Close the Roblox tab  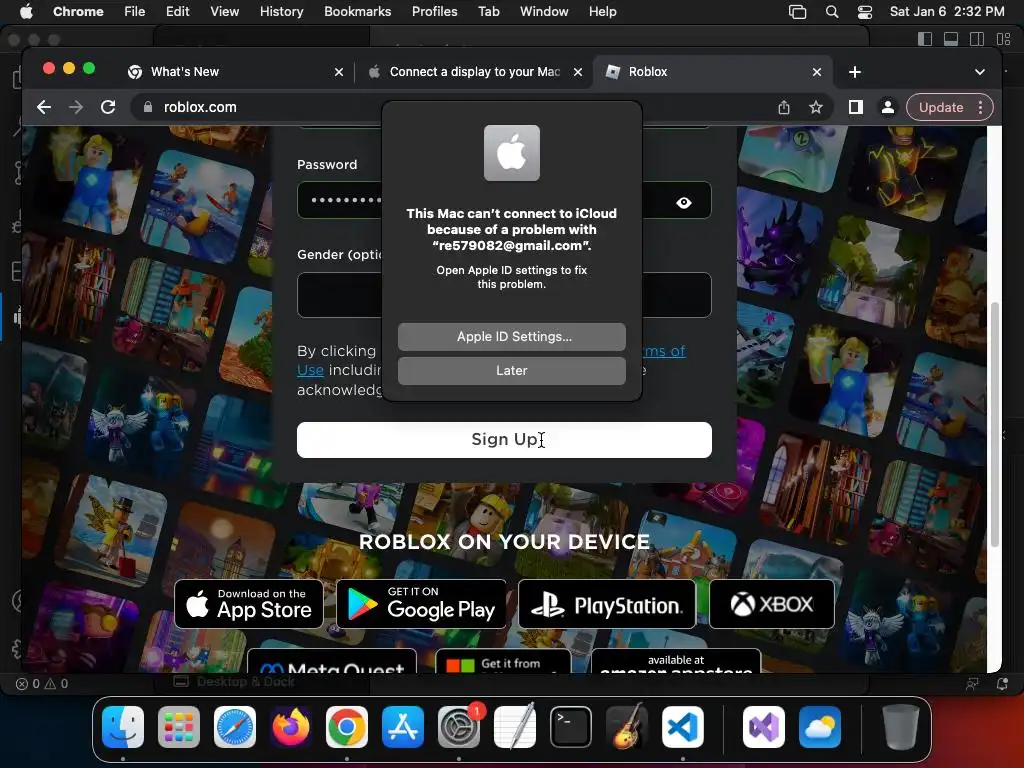(x=817, y=72)
